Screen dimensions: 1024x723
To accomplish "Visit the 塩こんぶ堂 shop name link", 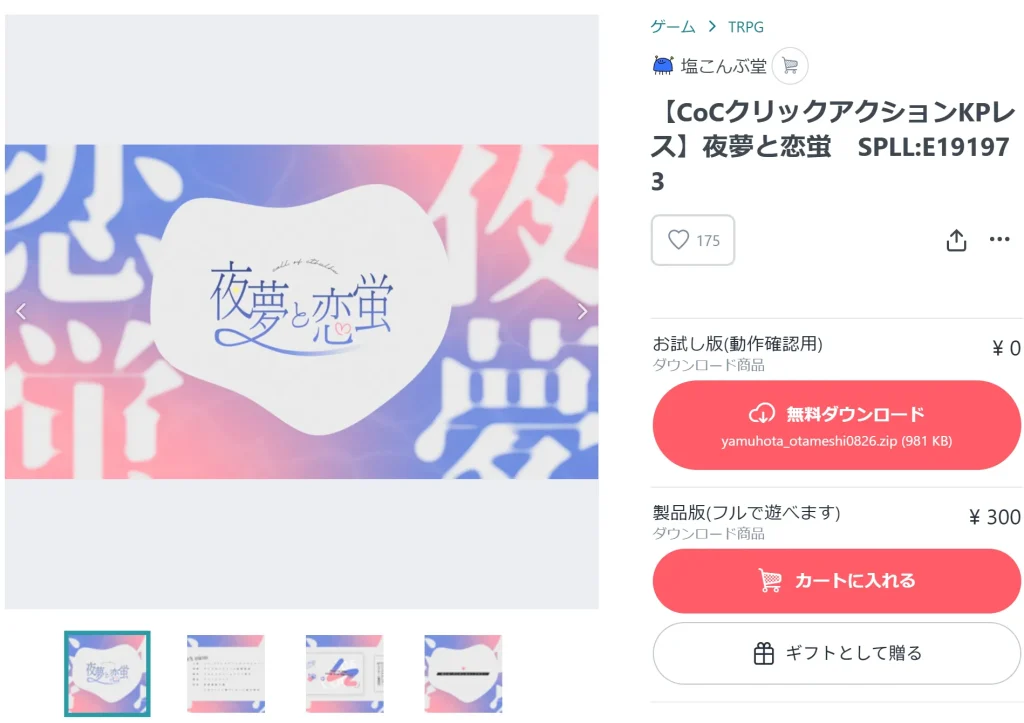I will click(724, 66).
